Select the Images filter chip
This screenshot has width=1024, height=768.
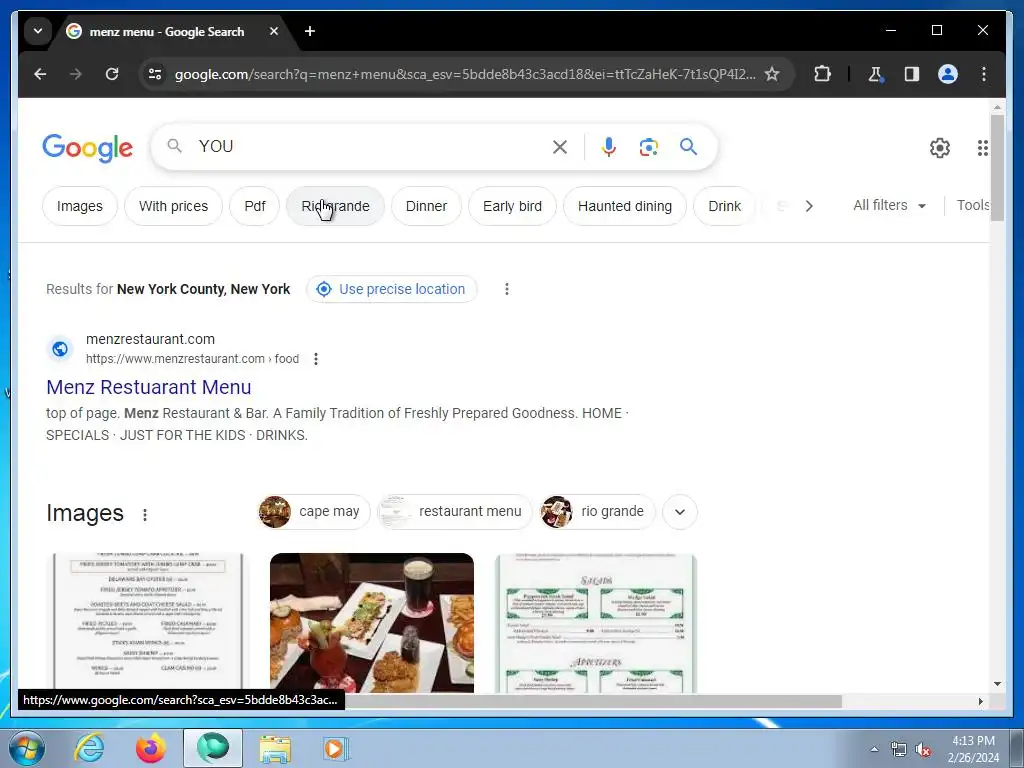click(x=80, y=206)
